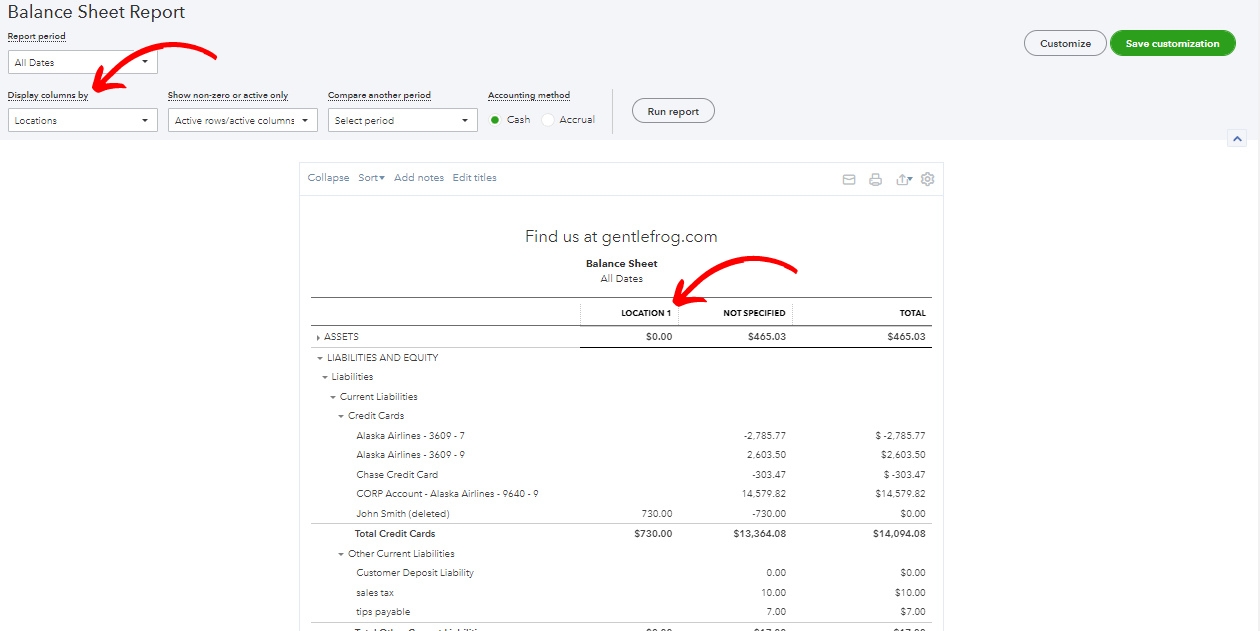Screen dimensions: 1260x631
Task: Open the Select period comparison dropdown
Action: click(403, 120)
